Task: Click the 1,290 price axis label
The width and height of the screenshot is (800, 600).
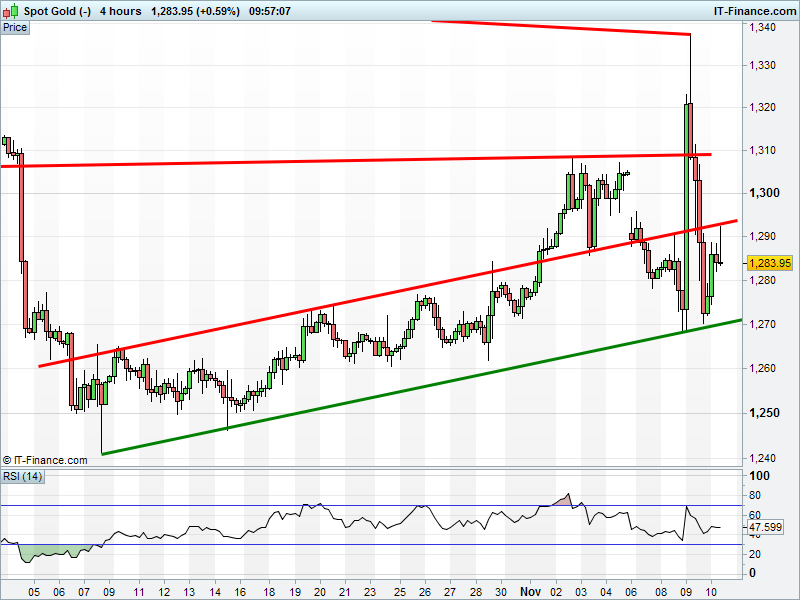Action: 762,236
